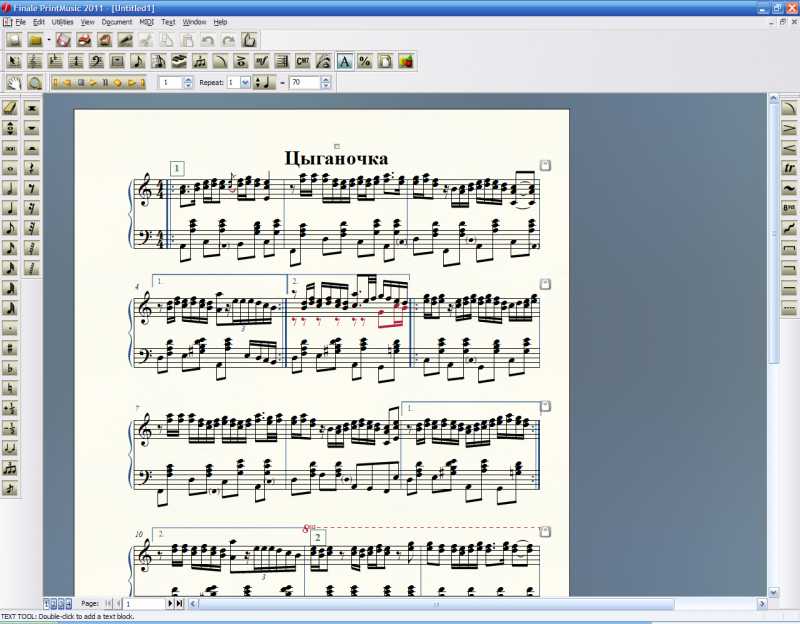
Task: Click the tempo field showing 70
Action: coord(305,83)
